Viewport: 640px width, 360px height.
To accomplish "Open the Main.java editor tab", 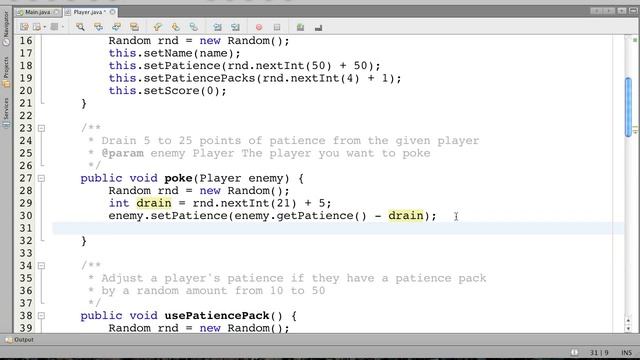I will 38,12.
